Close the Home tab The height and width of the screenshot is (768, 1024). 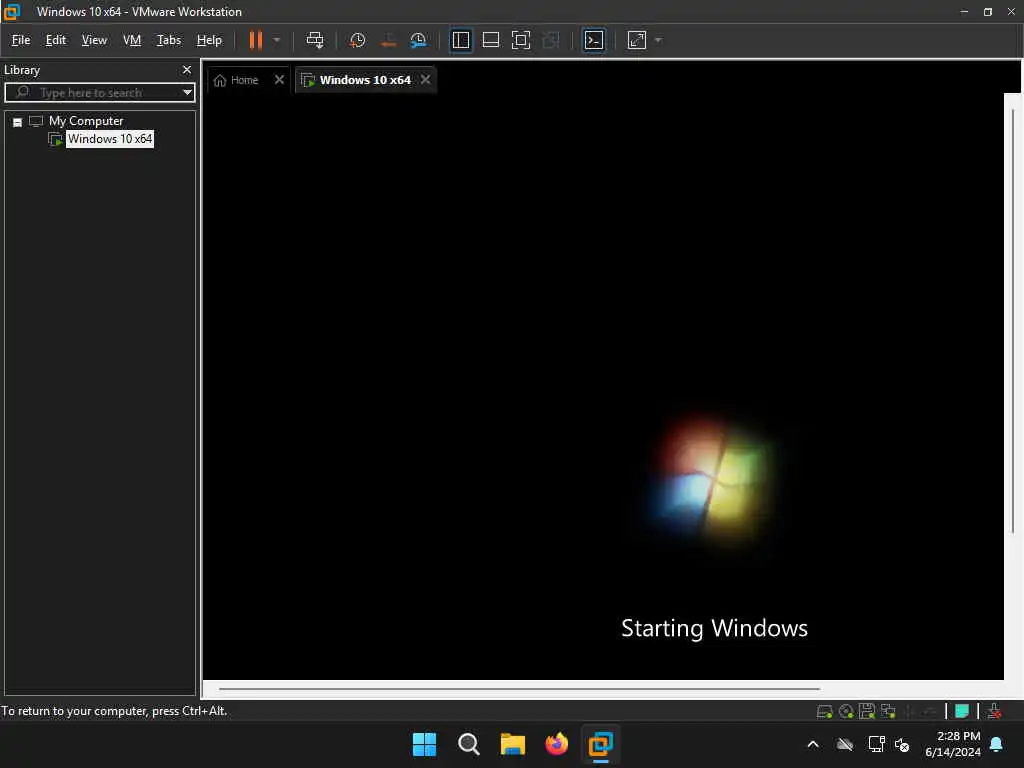pyautogui.click(x=280, y=80)
